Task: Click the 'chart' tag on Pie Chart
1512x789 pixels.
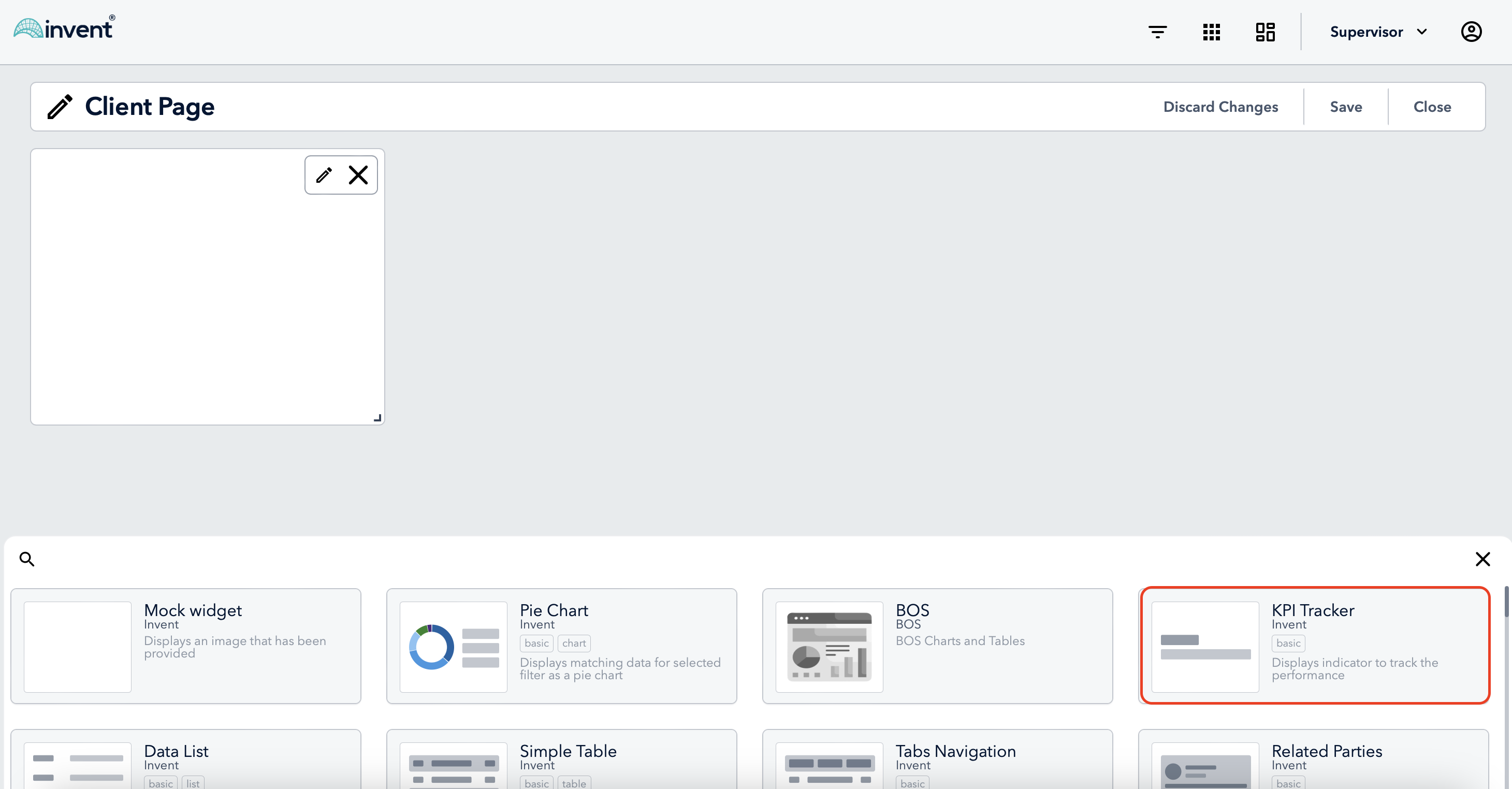Action: pos(574,644)
